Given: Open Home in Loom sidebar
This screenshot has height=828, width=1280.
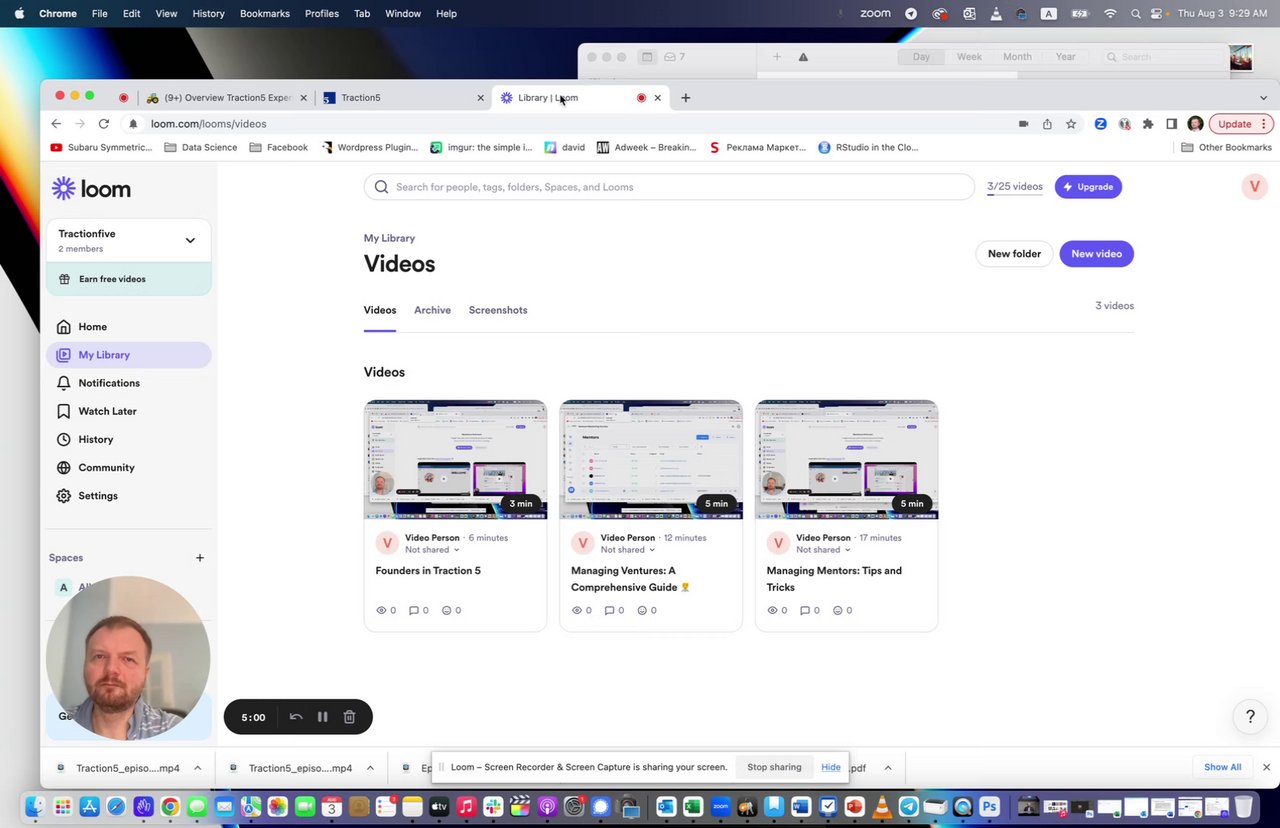Looking at the screenshot, I should point(92,327).
